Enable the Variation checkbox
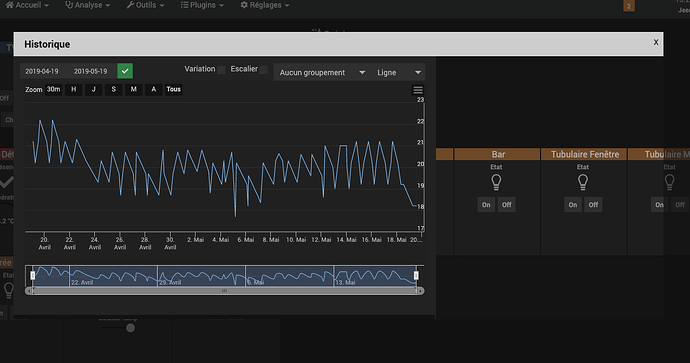The height and width of the screenshot is (363, 690). tap(221, 70)
